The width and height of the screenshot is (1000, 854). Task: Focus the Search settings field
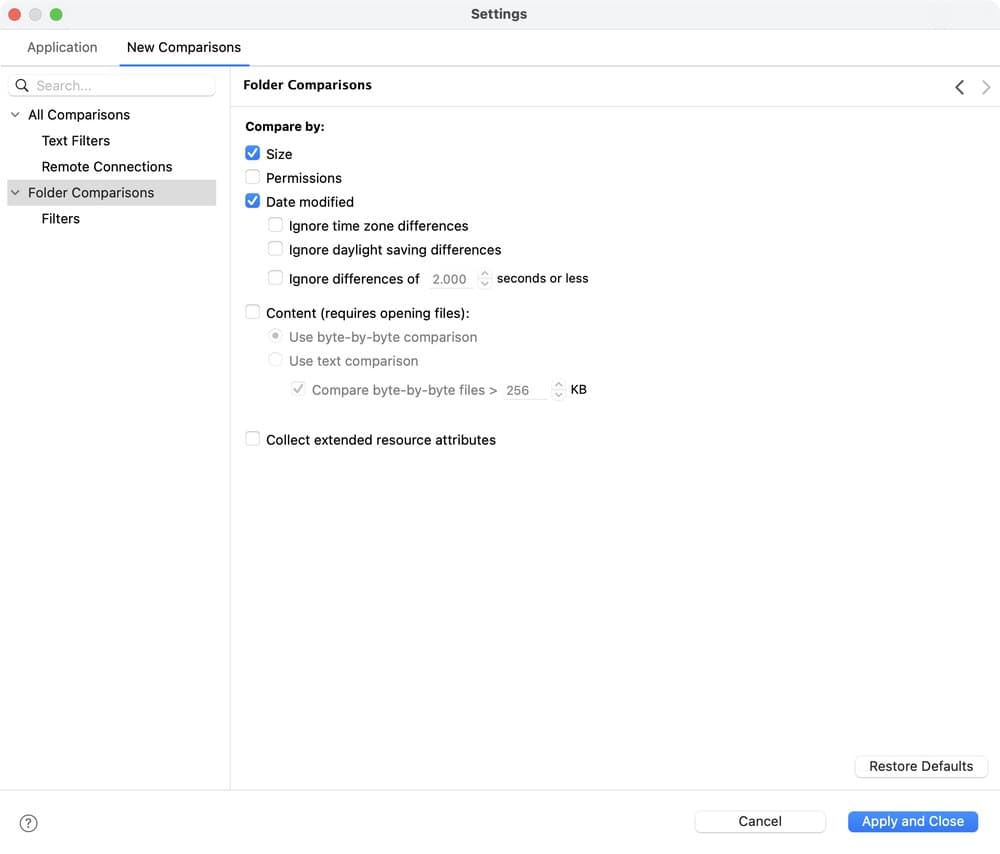pyautogui.click(x=112, y=85)
